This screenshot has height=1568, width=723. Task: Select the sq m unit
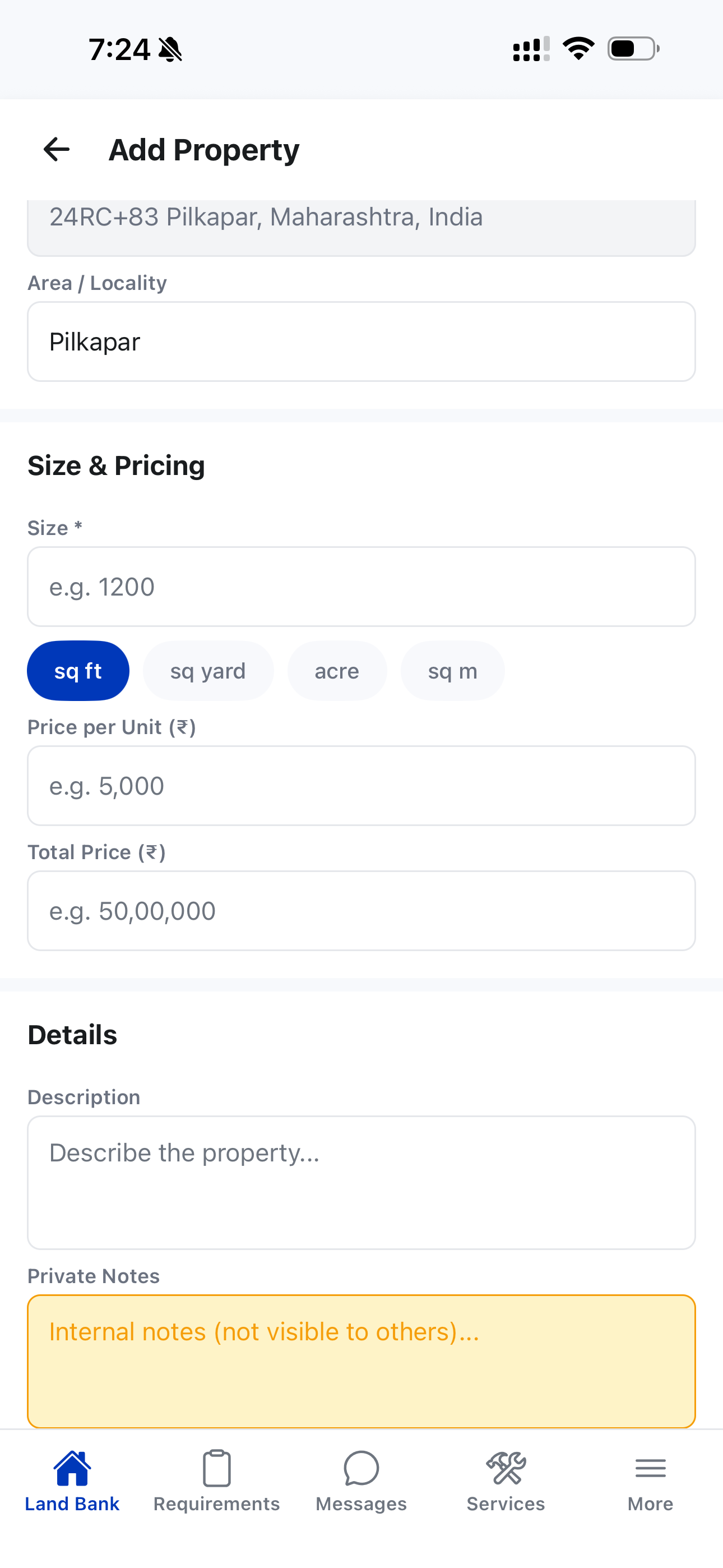pos(453,671)
